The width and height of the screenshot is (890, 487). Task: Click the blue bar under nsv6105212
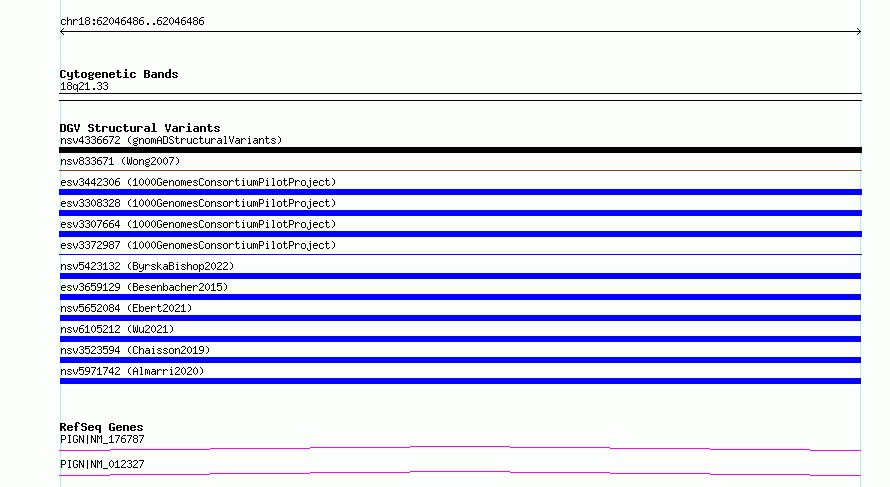coord(460,339)
